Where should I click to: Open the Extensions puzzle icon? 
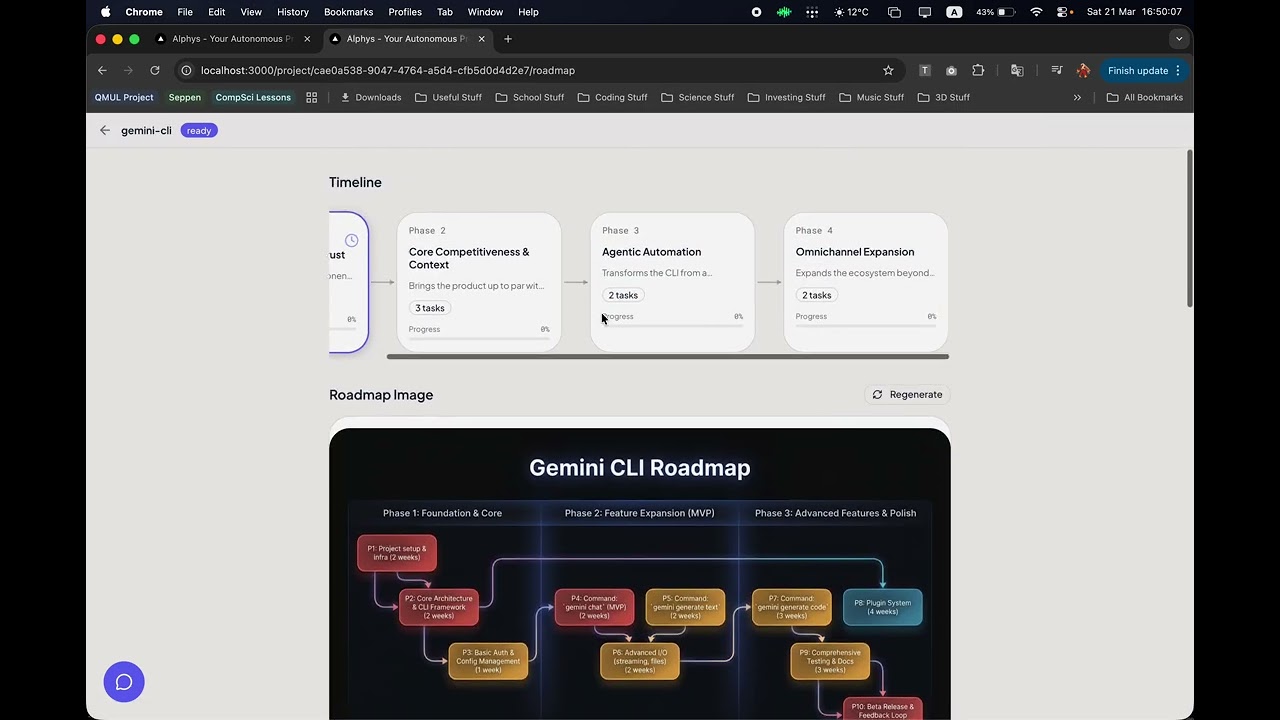click(978, 70)
